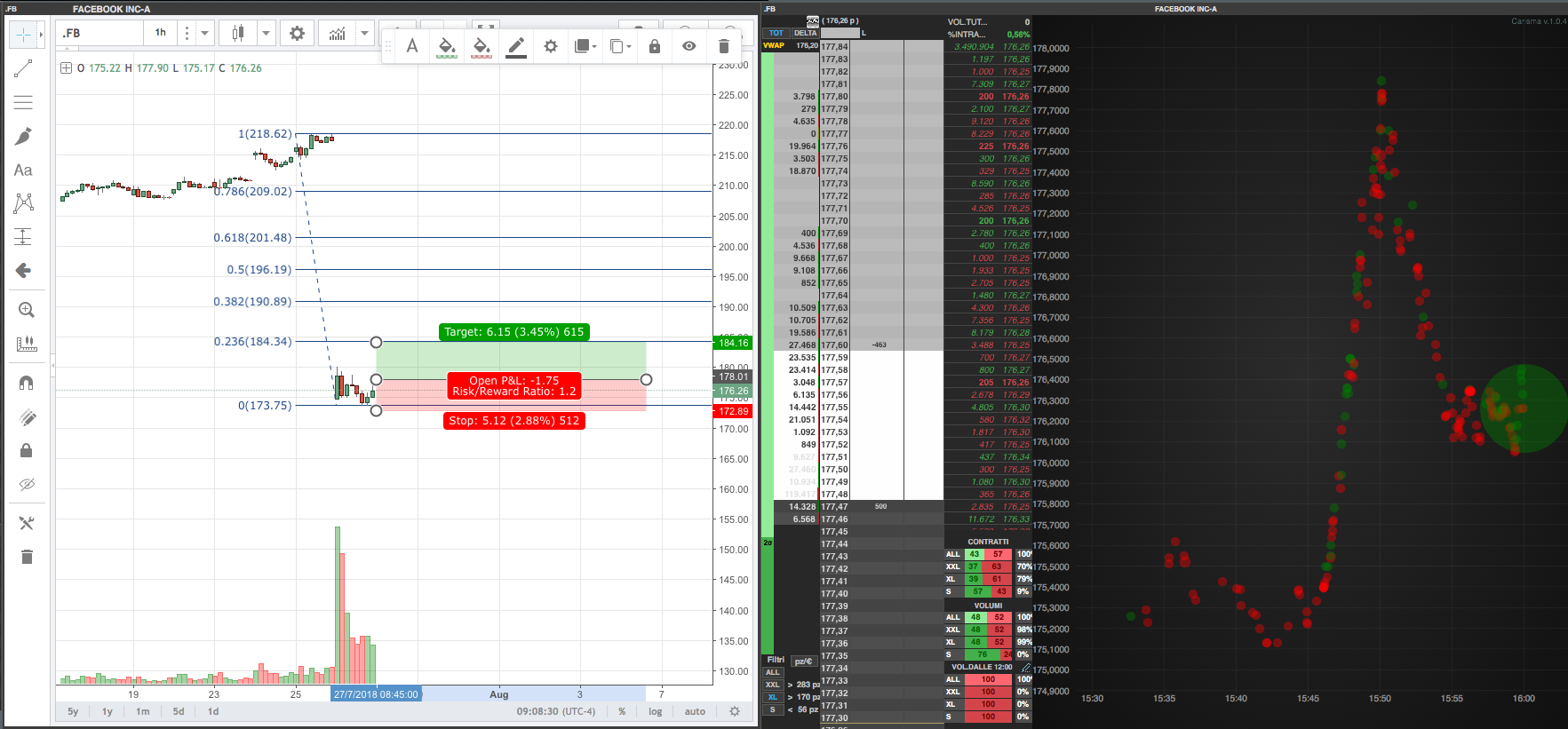Select the XABCD pattern tool
Image resolution: width=1568 pixels, height=729 pixels.
24,203
